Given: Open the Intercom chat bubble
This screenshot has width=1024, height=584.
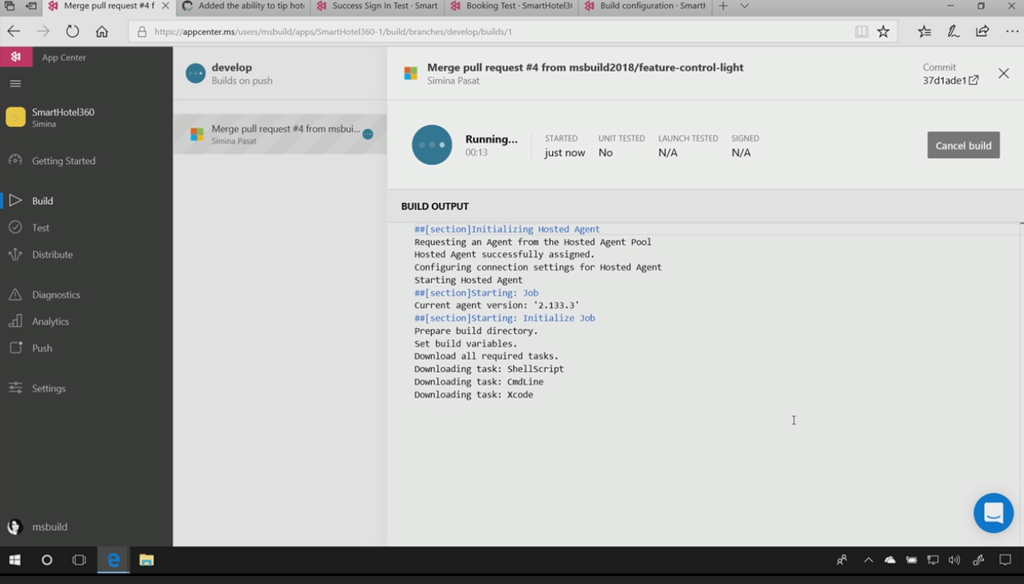Looking at the screenshot, I should click(x=992, y=513).
